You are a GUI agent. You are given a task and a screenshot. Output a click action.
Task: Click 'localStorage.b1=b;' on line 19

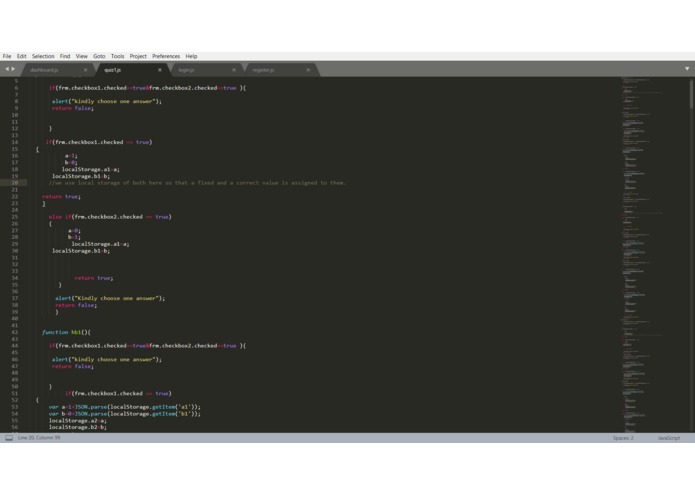81,176
